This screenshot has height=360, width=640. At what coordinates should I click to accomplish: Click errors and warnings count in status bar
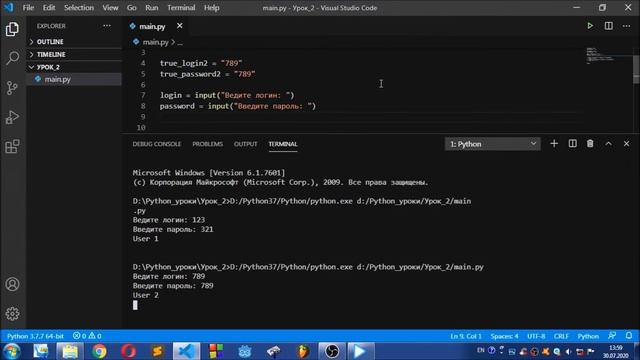coord(87,336)
